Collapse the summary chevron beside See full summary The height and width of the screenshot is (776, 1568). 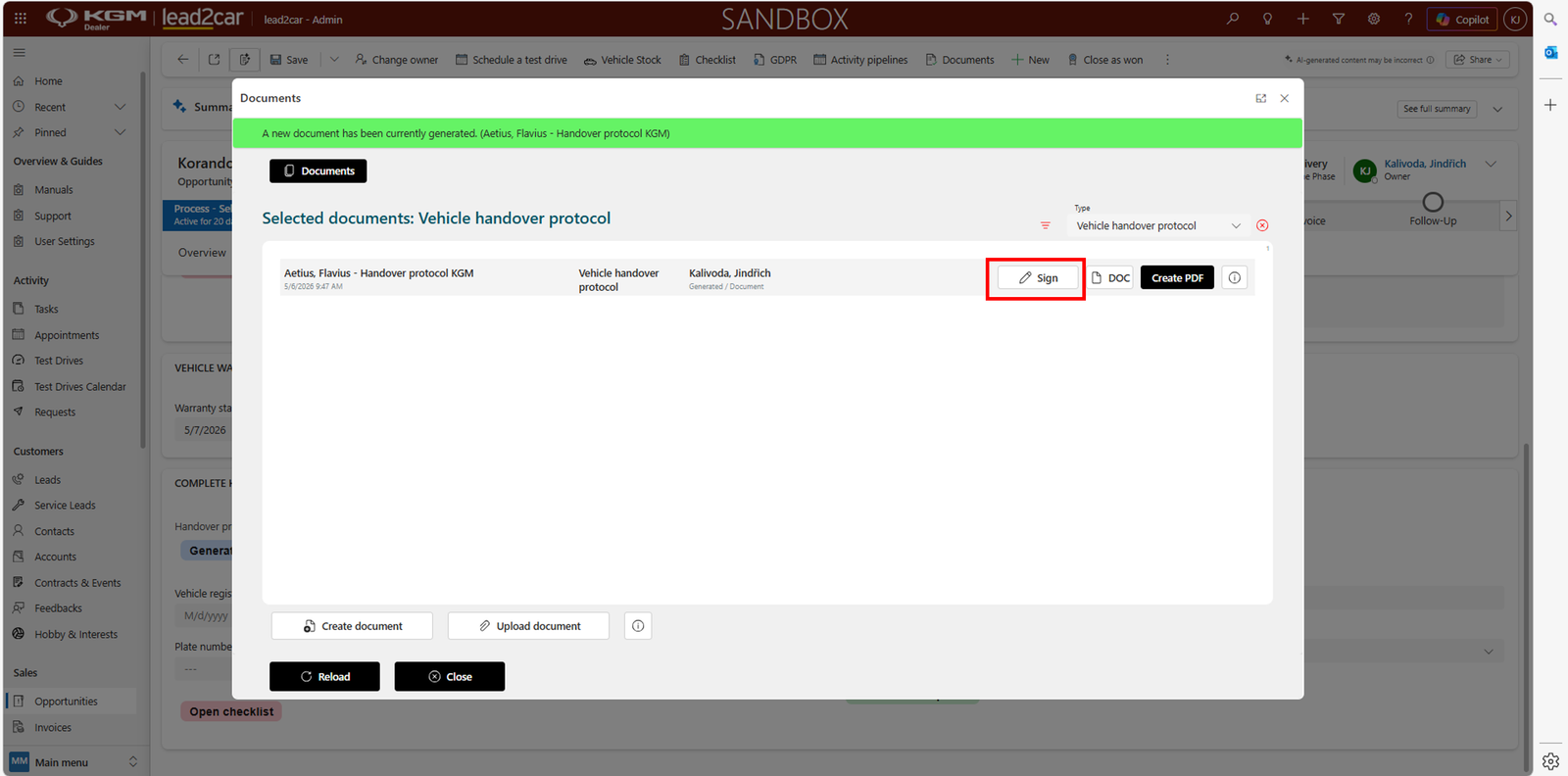click(1497, 109)
